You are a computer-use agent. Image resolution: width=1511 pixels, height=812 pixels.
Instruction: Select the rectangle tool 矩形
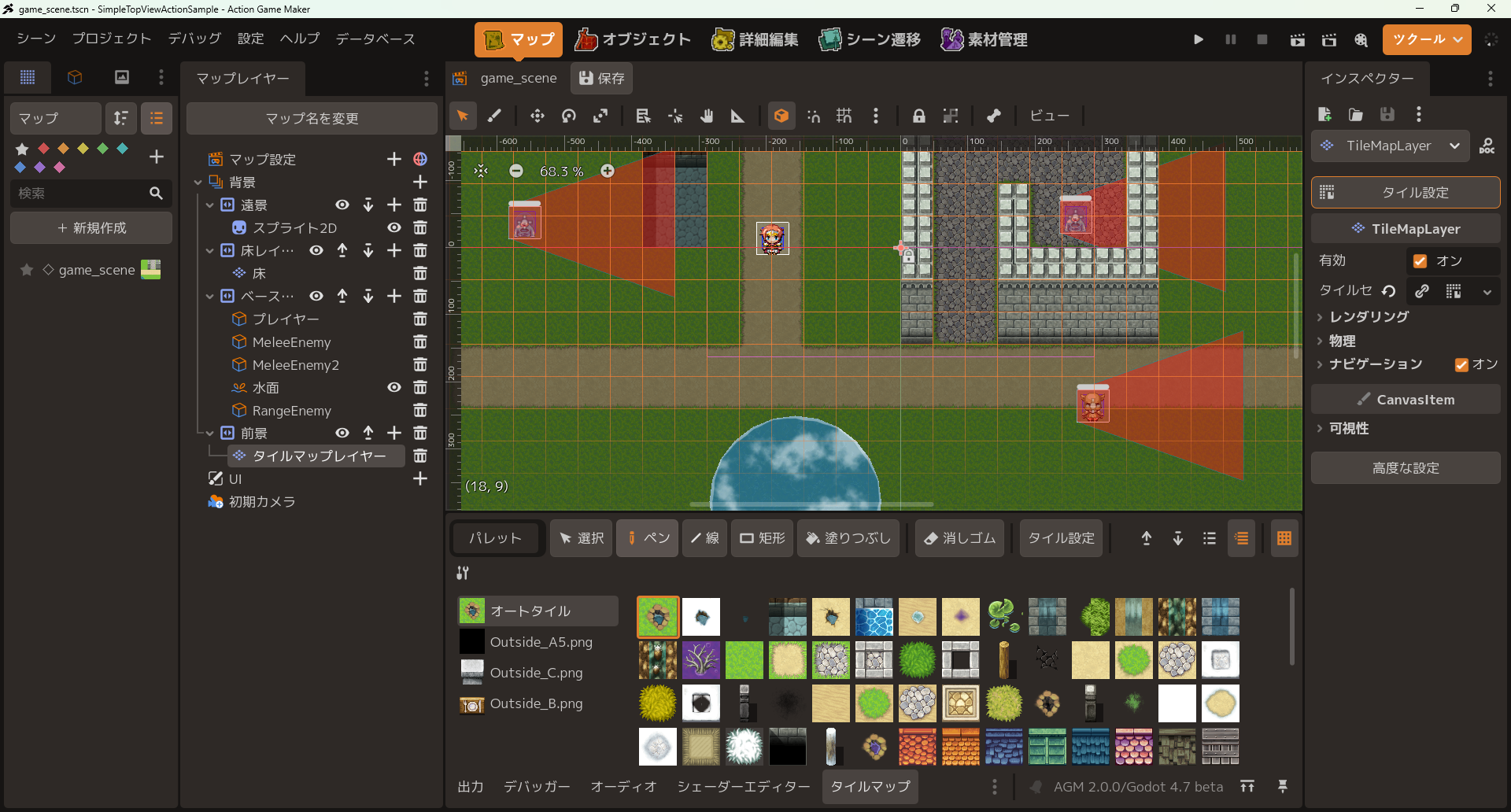click(762, 538)
